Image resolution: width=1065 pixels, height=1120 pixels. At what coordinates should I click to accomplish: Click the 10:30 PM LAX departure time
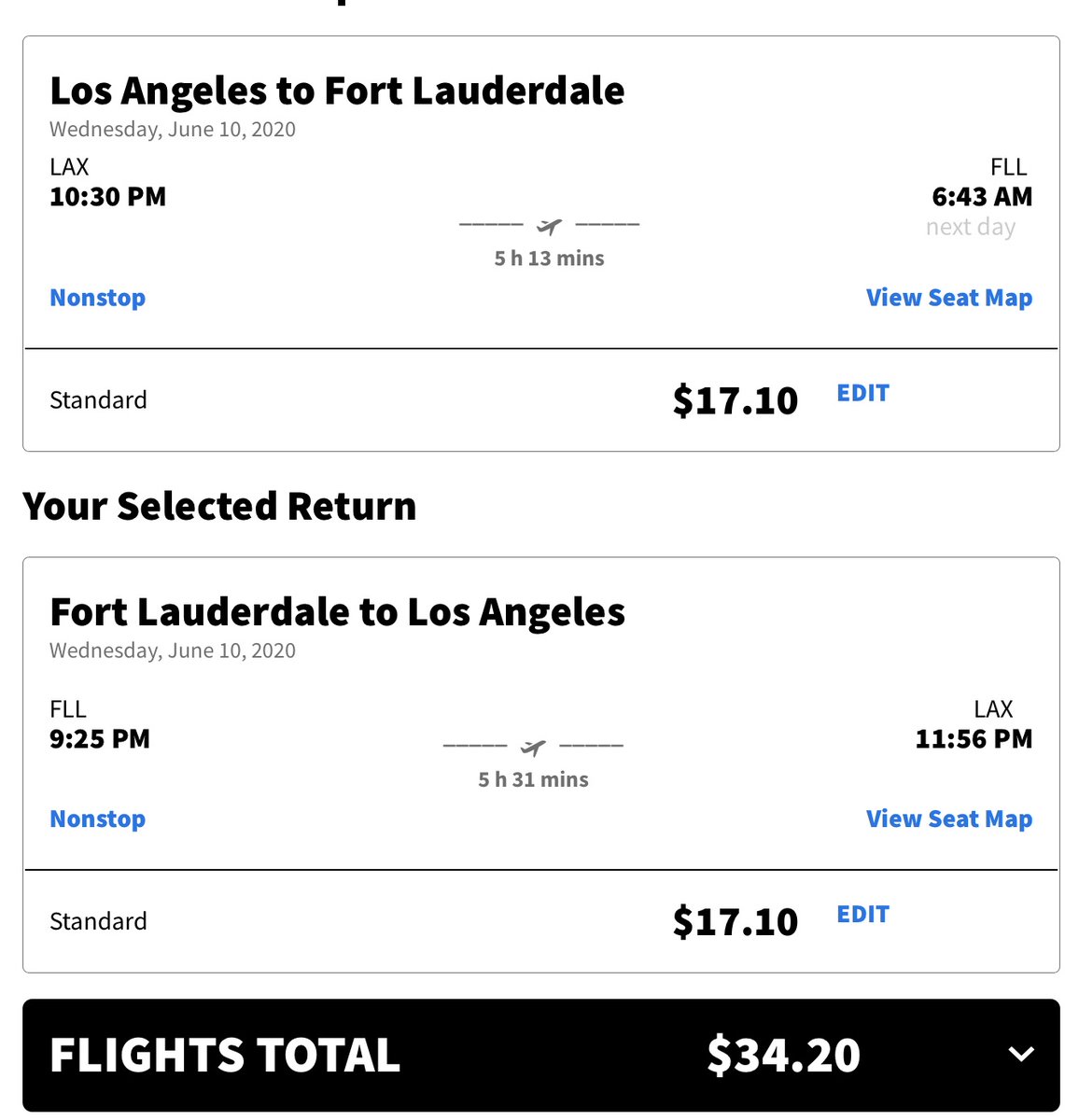(107, 197)
